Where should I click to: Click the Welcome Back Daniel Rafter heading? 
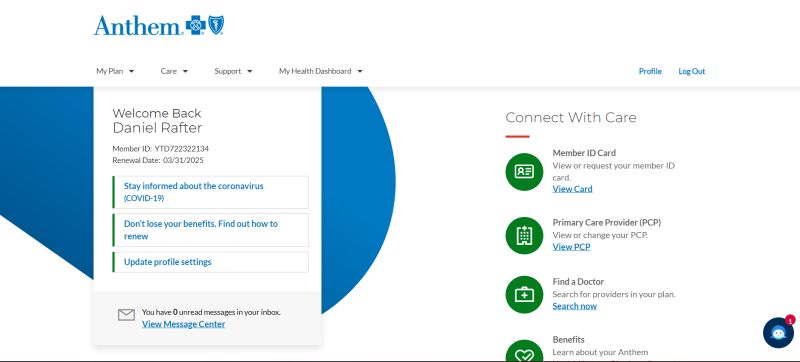[x=157, y=120]
